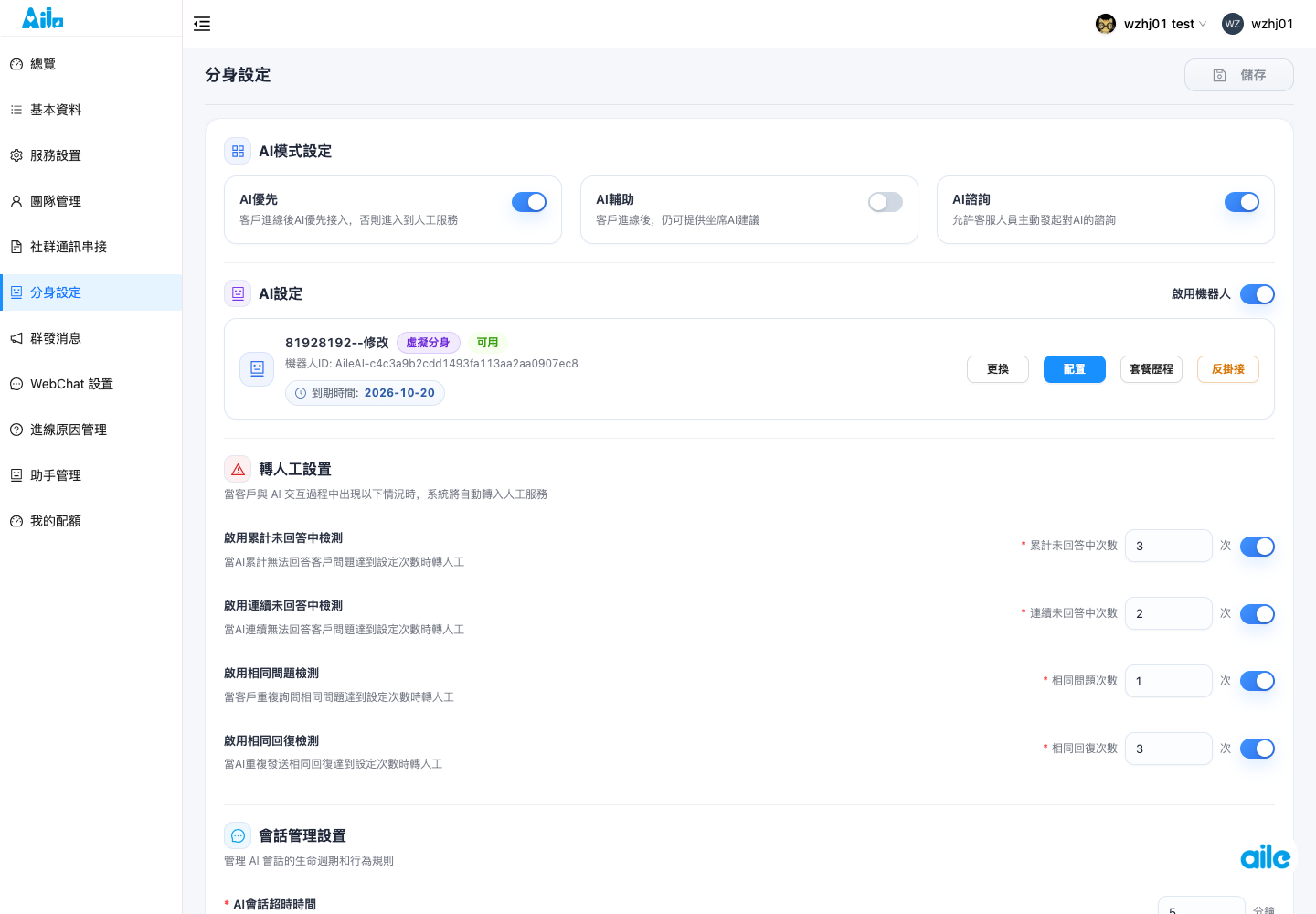
Task: Click the 總覽 dashboard icon
Action: (16, 64)
